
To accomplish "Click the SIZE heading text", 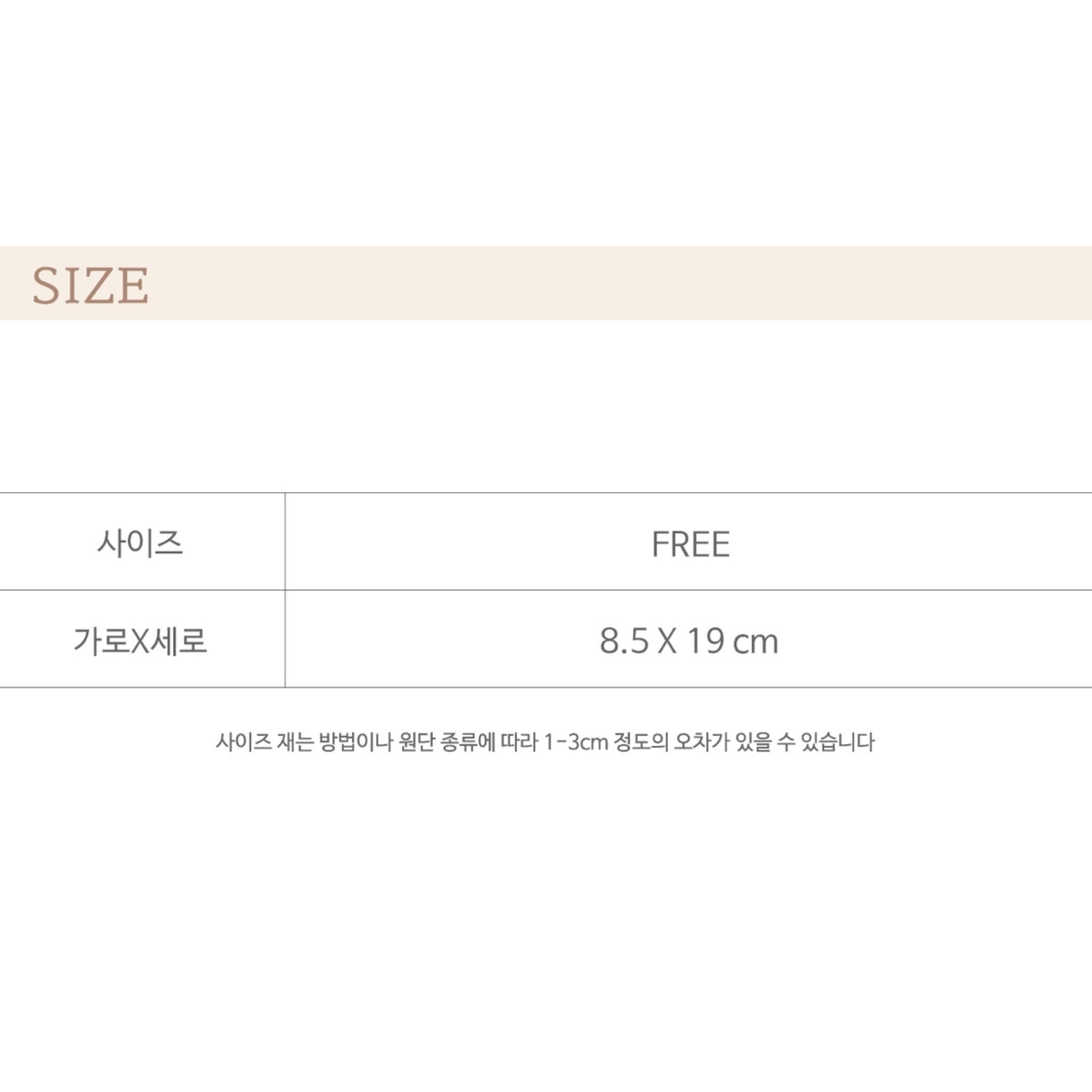I will (x=91, y=285).
